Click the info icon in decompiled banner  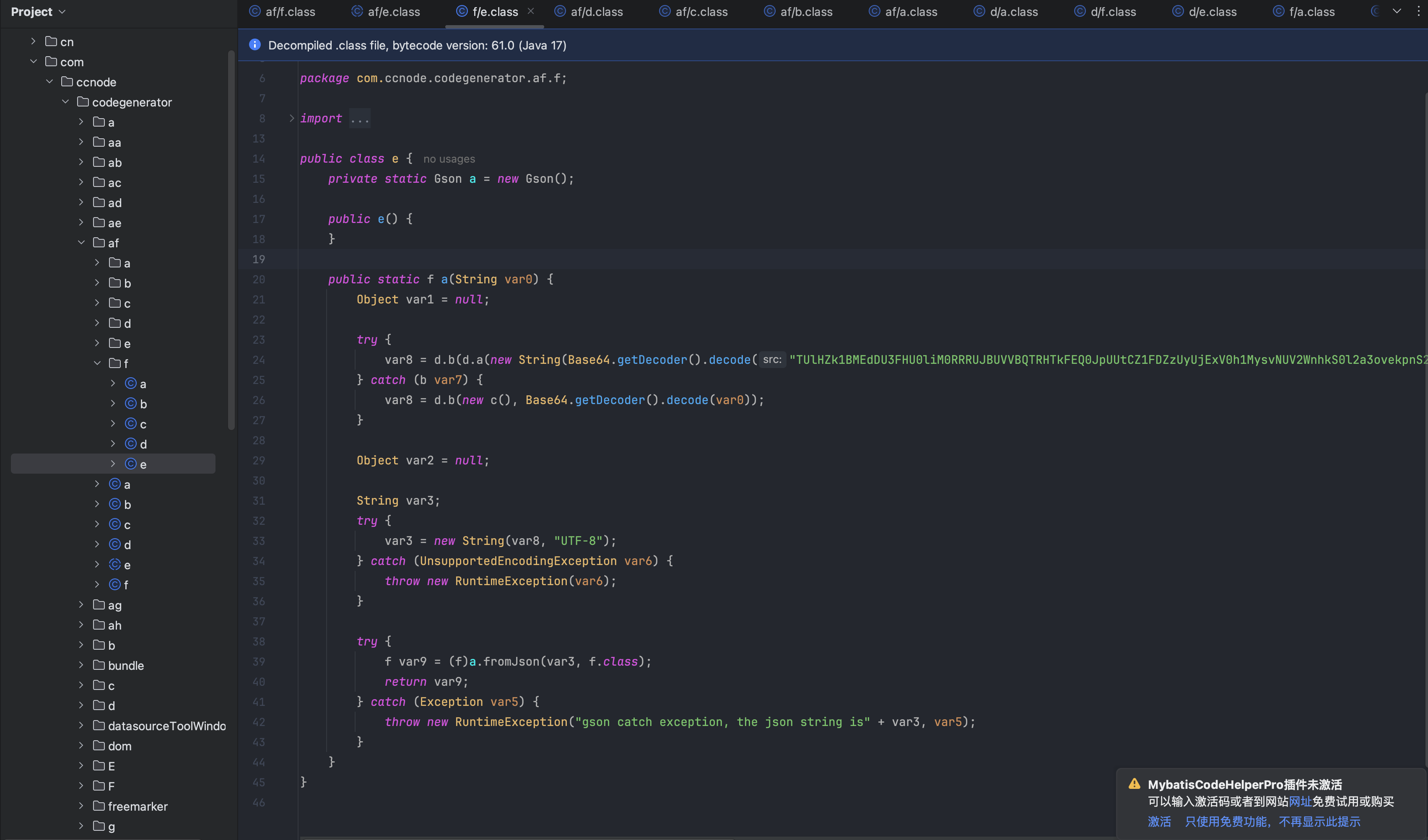point(255,45)
